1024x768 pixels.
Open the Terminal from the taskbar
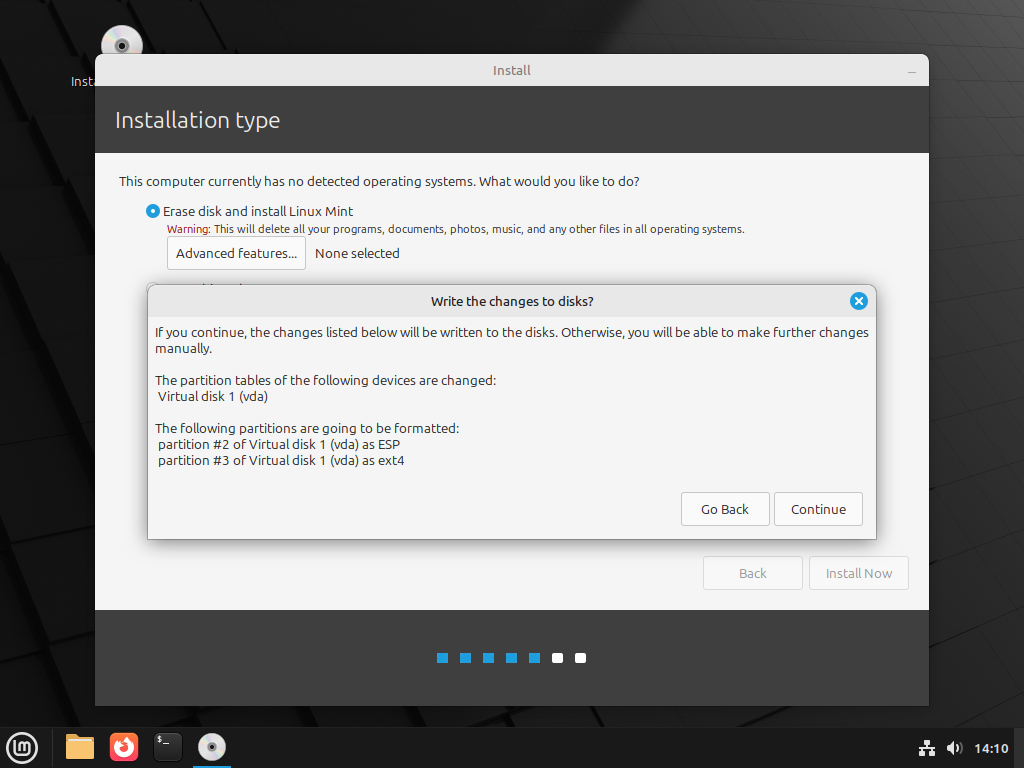(168, 747)
